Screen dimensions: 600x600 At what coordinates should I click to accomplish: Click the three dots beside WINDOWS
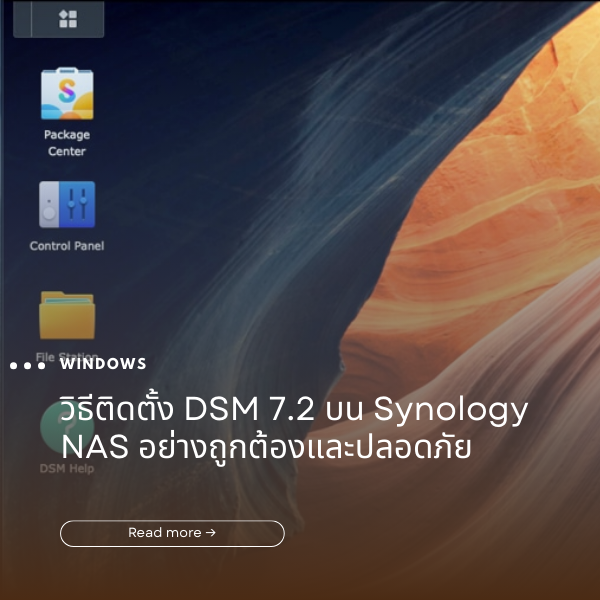click(27, 365)
